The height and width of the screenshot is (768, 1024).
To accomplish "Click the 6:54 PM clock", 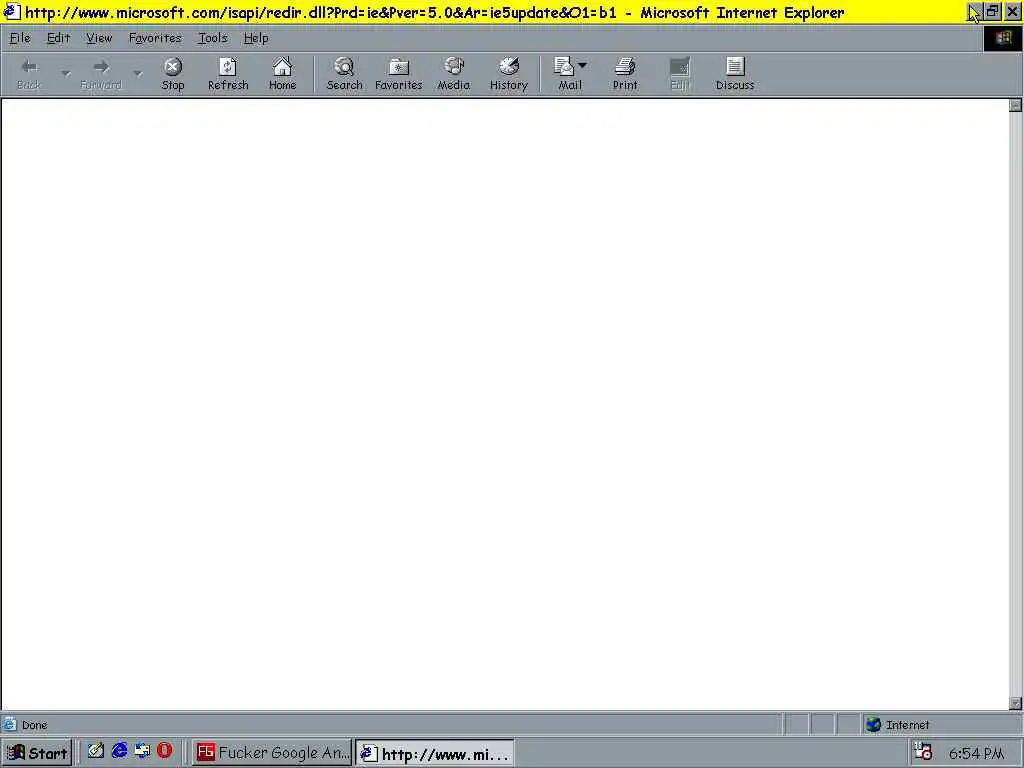I will point(976,754).
